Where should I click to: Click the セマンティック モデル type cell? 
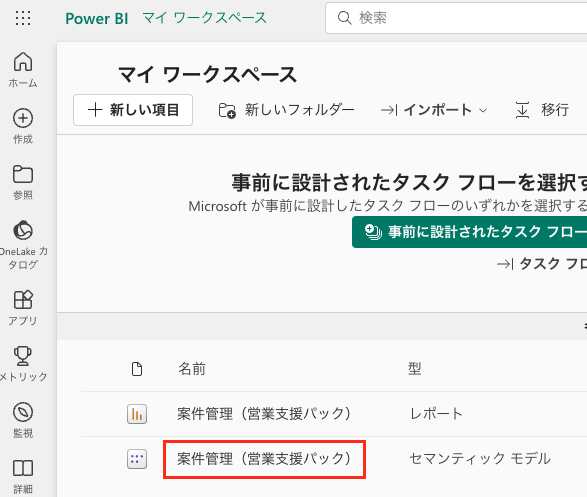(x=480, y=459)
